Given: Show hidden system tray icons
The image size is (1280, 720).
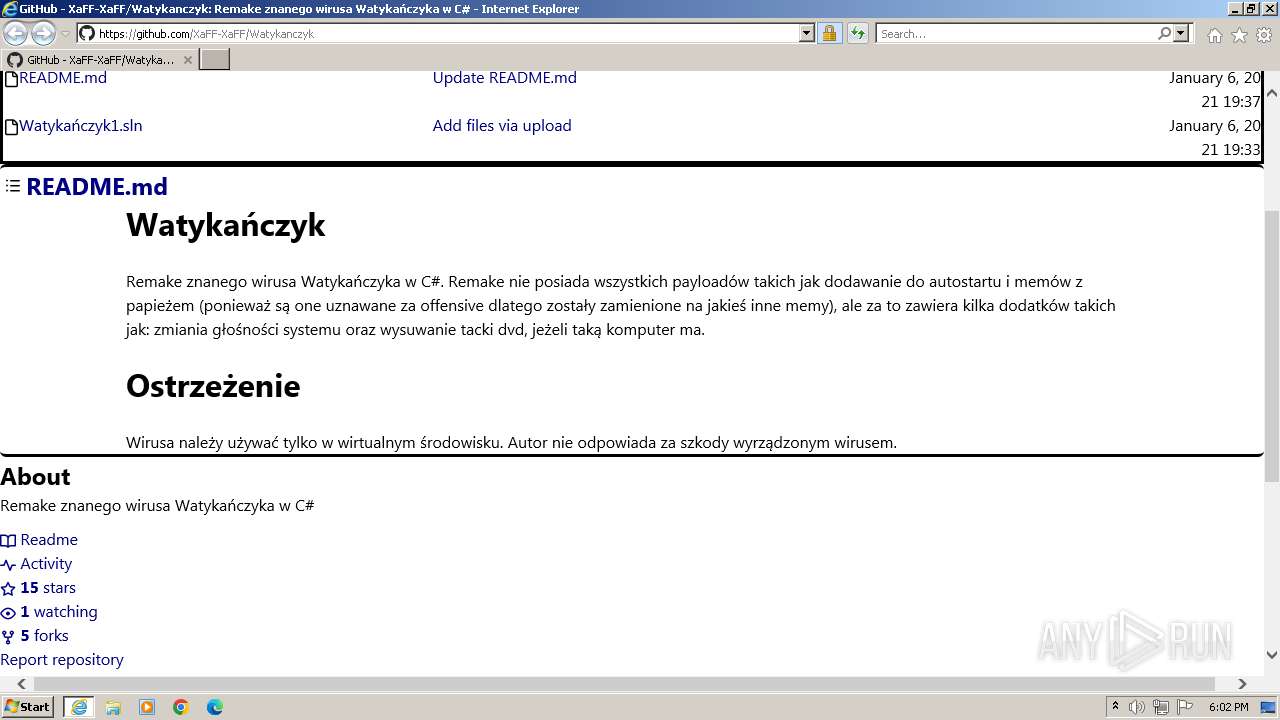Looking at the screenshot, I should [x=1115, y=707].
